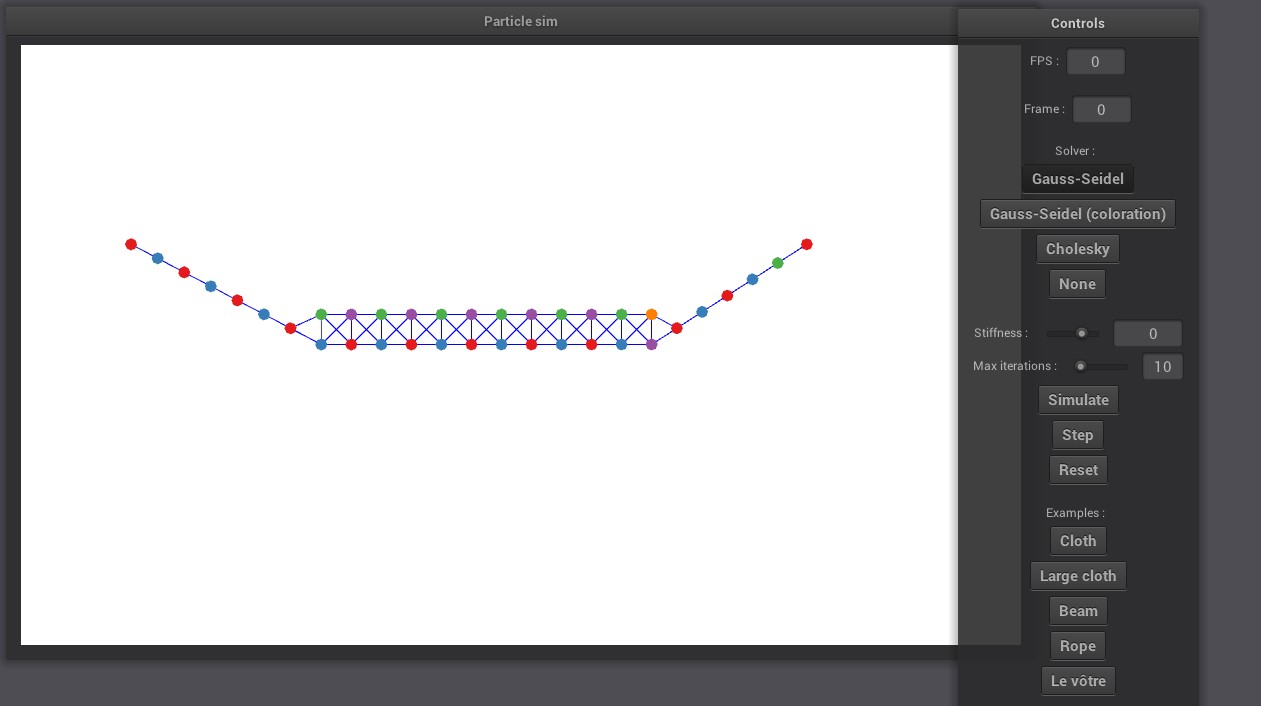
Task: Click the FPS value field
Action: coord(1095,61)
